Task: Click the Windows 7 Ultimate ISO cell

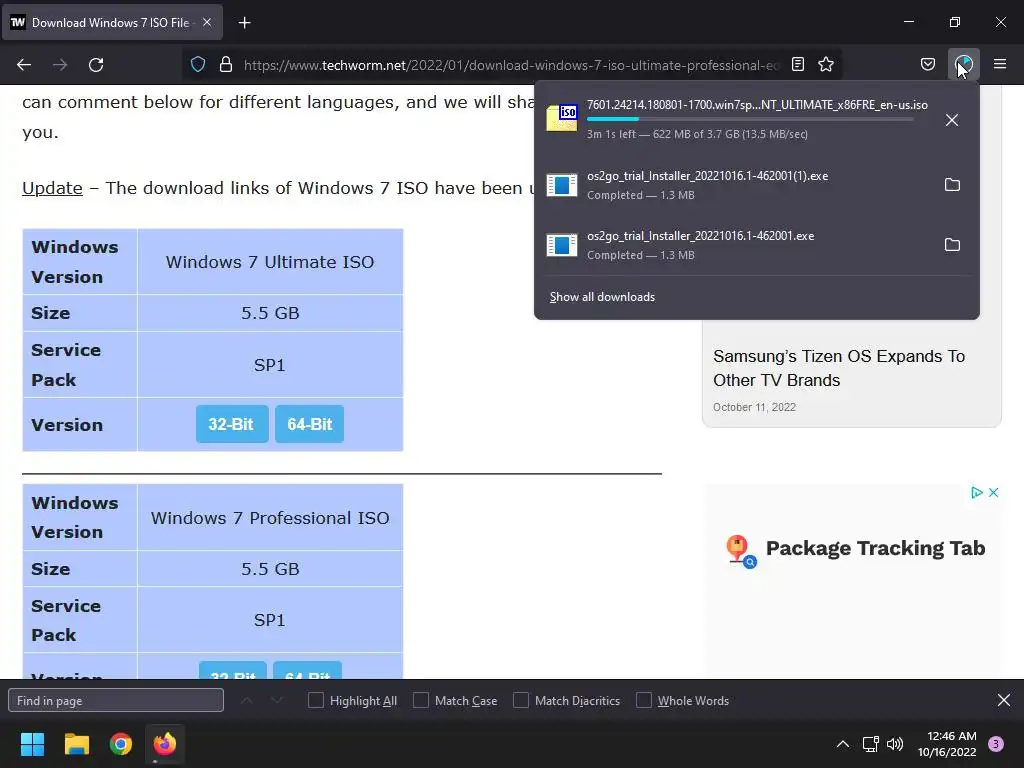Action: click(x=270, y=262)
